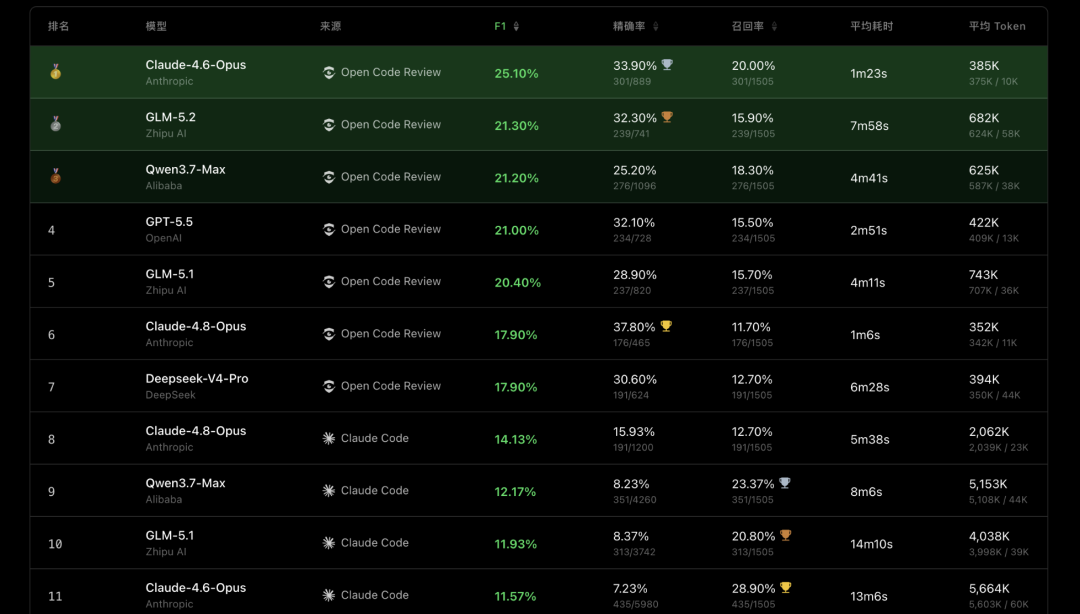1080x614 pixels.
Task: Sort by the 精确率 column arrows
Action: pyautogui.click(x=656, y=26)
